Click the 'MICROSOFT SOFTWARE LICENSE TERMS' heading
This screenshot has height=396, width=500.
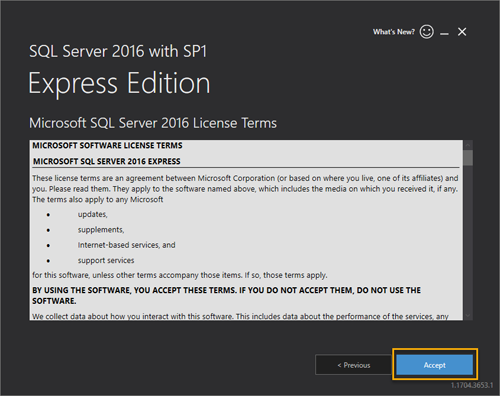click(x=107, y=146)
